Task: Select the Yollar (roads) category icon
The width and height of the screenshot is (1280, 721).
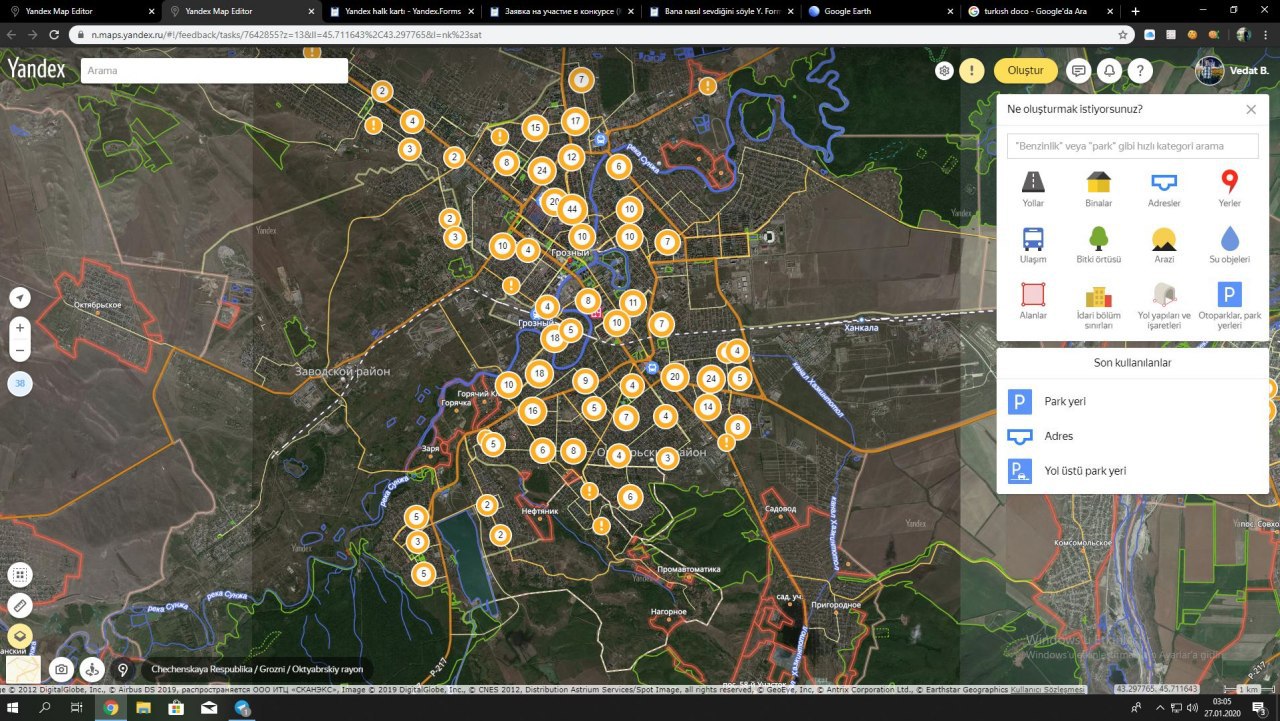Action: 1033,182
